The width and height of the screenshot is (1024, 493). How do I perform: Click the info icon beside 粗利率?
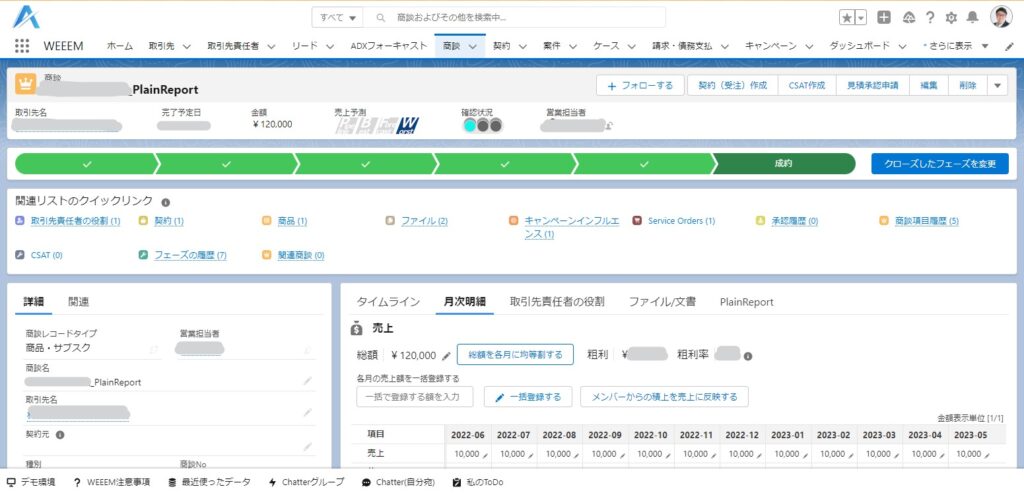pos(747,357)
